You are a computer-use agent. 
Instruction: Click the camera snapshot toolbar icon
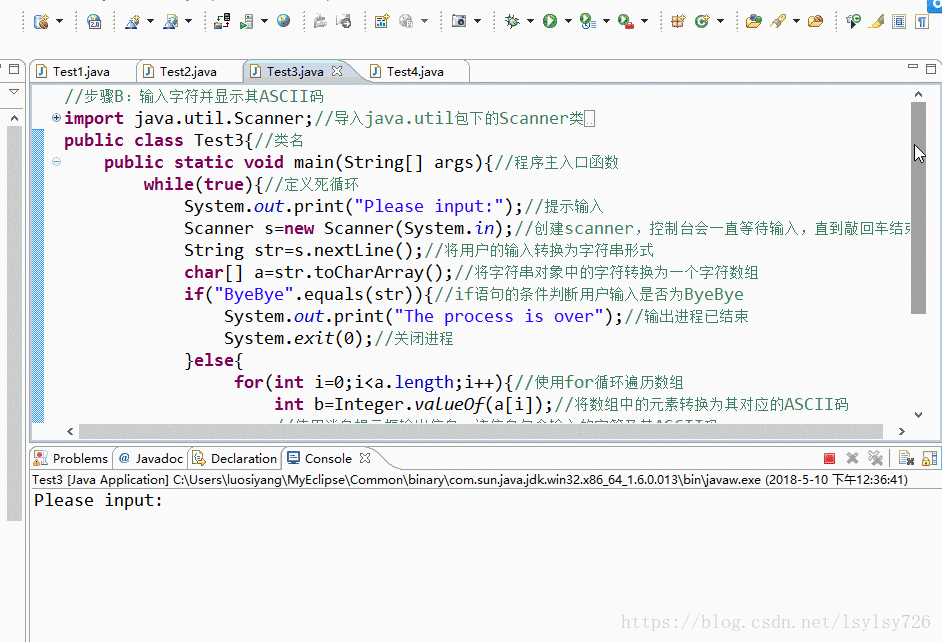[459, 22]
